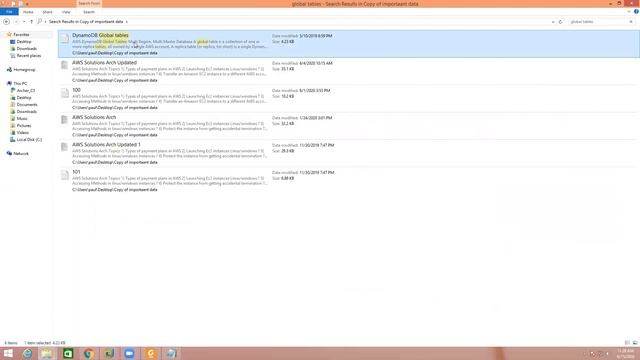Viewport: 640px width, 360px height.
Task: Select the AWS Solutions Arch Updated result
Action: point(349,71)
